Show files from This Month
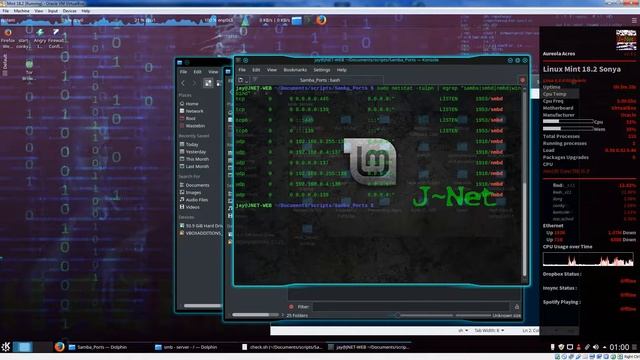 [x=194, y=159]
